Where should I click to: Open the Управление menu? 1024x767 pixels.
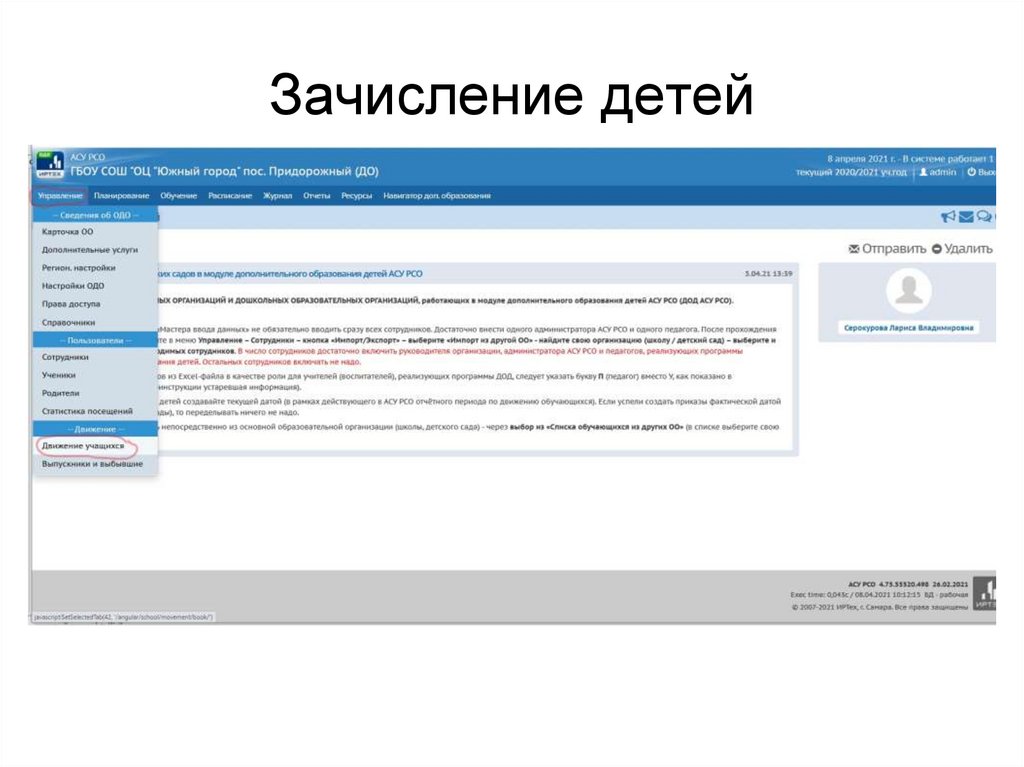click(x=60, y=196)
